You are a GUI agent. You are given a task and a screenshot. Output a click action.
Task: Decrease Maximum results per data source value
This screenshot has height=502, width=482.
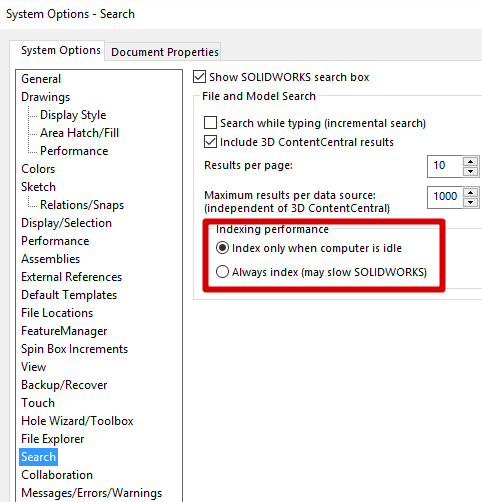click(x=470, y=202)
